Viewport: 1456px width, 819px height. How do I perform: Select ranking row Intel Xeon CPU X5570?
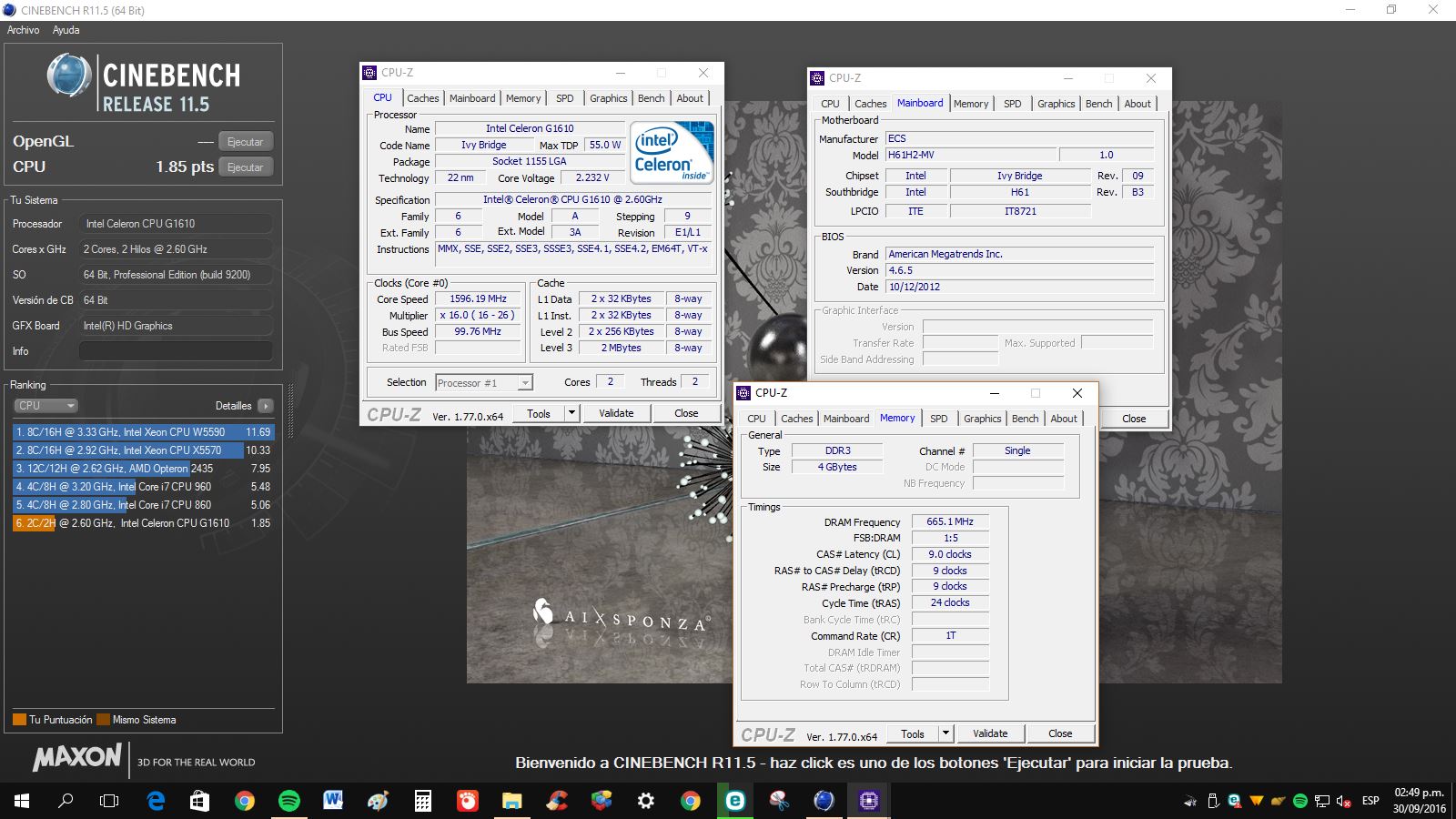click(x=143, y=450)
